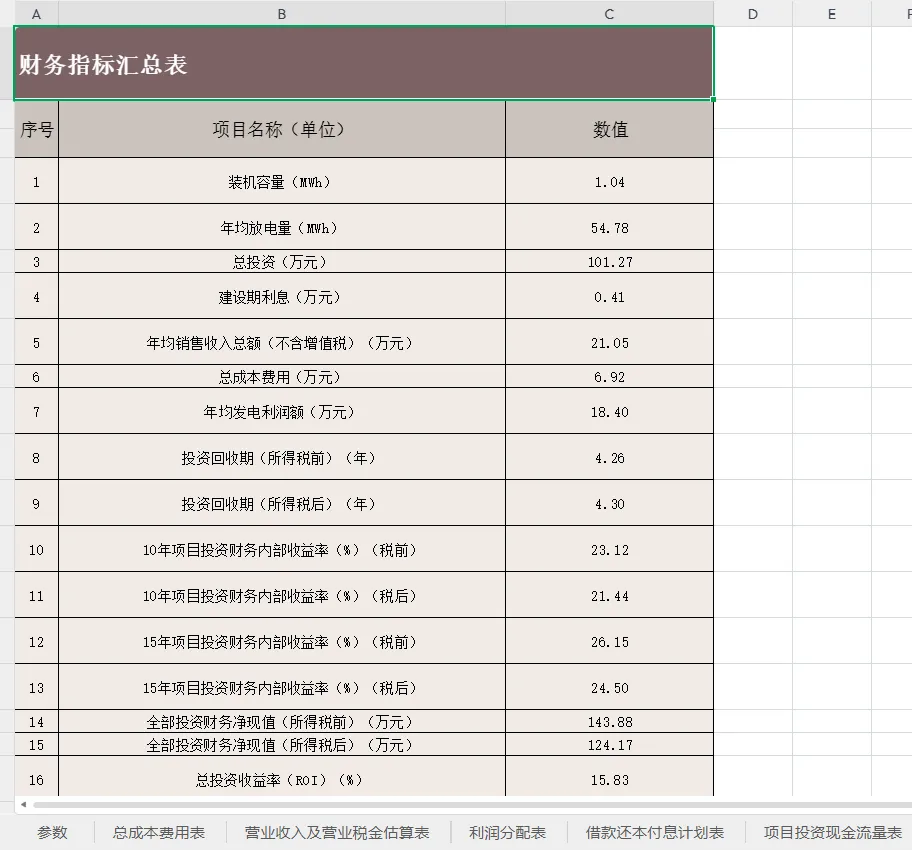Select column D header
The width and height of the screenshot is (912, 850).
pyautogui.click(x=753, y=14)
